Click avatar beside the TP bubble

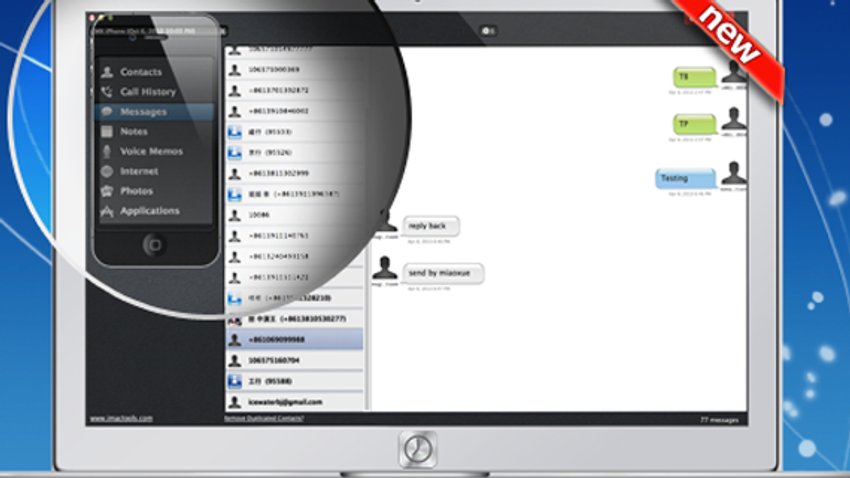tap(733, 119)
